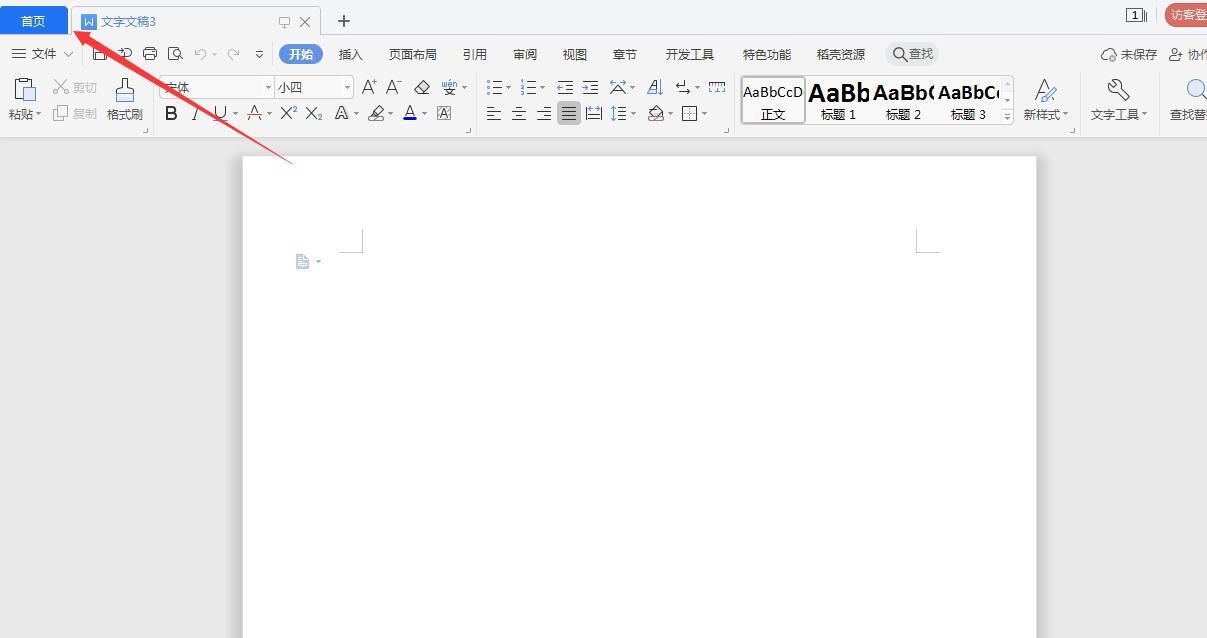Open the Developer Tools (开发工具) tab
This screenshot has height=638, width=1207.
pyautogui.click(x=690, y=54)
